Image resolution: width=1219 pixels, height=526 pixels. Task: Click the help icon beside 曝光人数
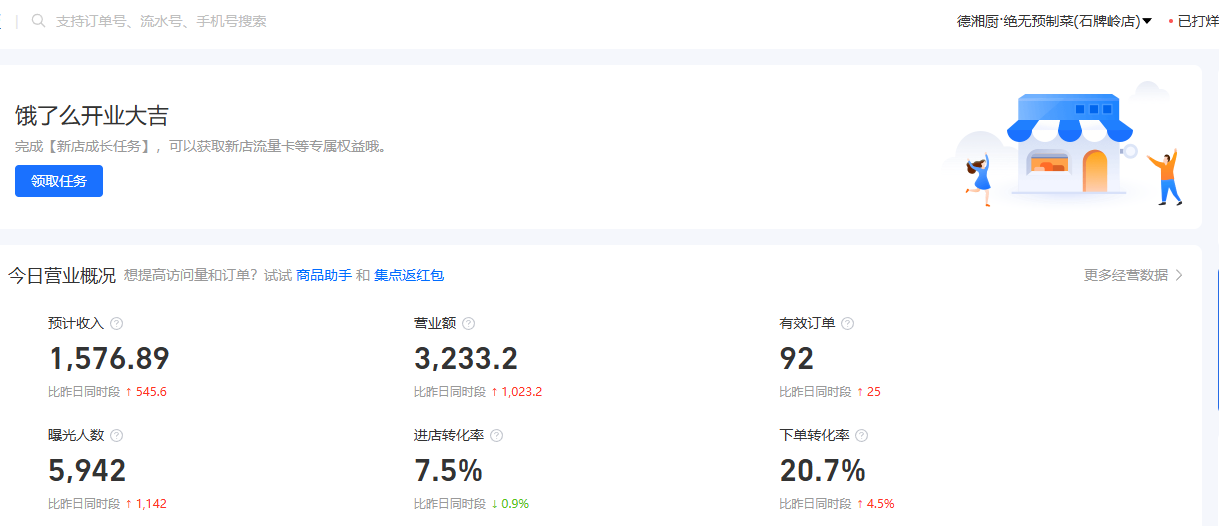coord(116,435)
